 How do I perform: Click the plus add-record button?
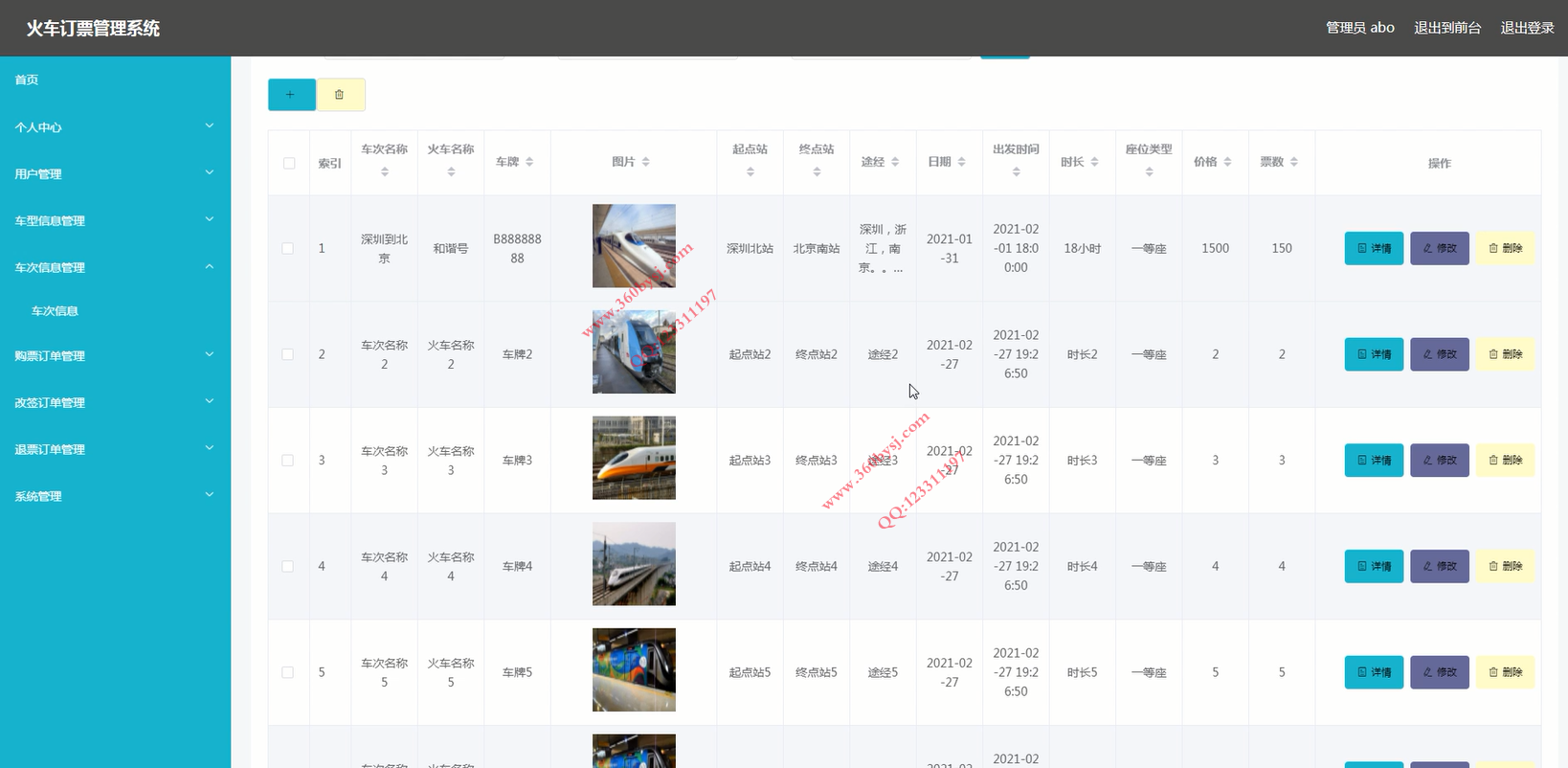(292, 95)
